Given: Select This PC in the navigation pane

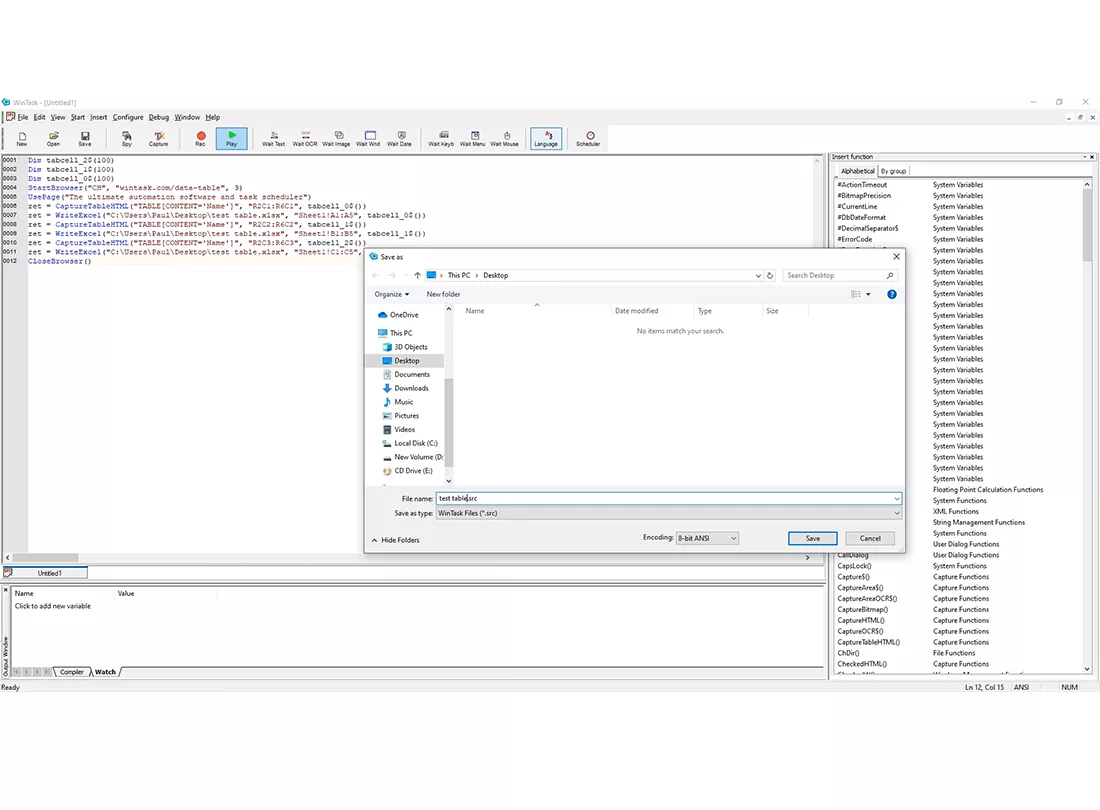Looking at the screenshot, I should (x=396, y=333).
